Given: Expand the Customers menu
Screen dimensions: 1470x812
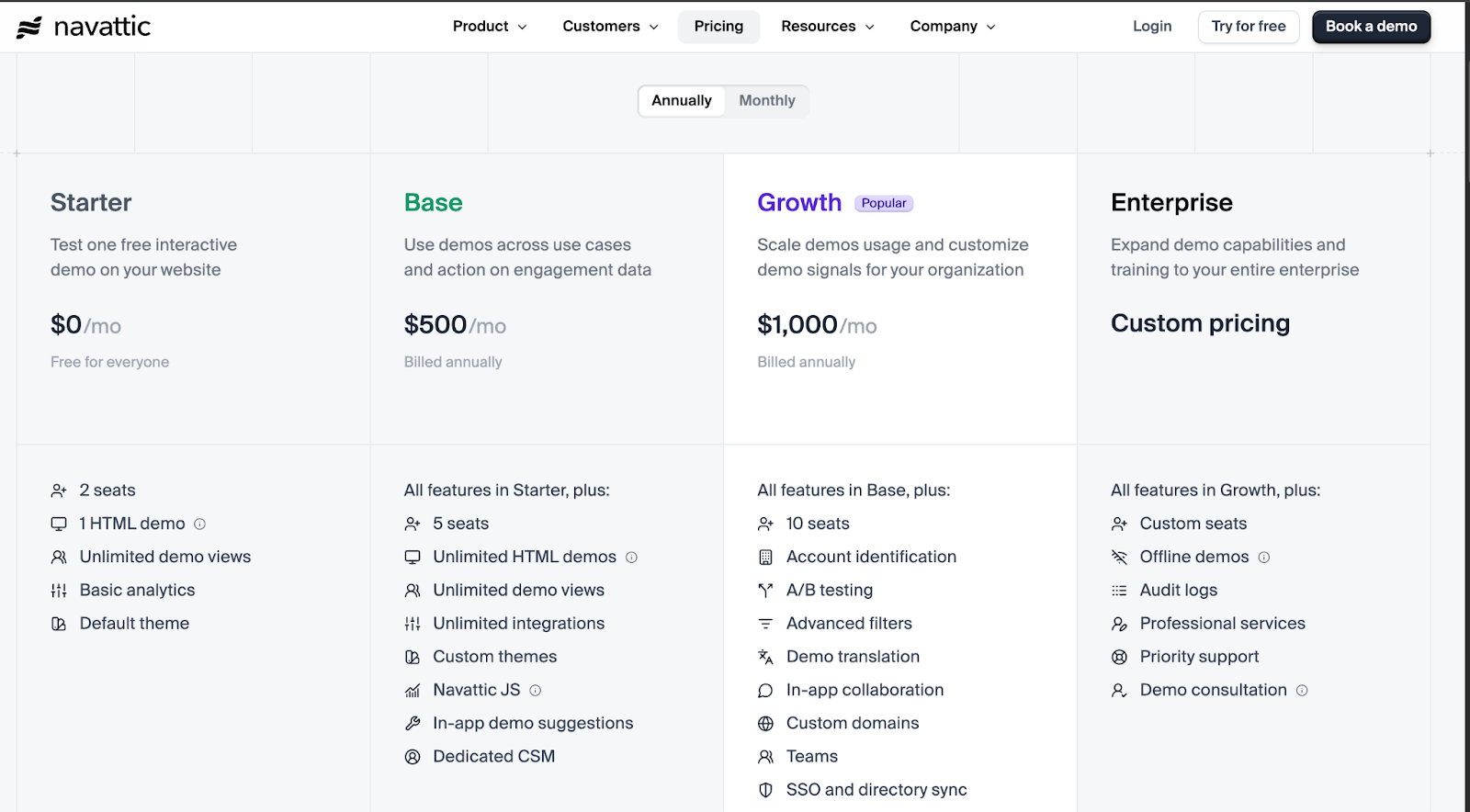Looking at the screenshot, I should (610, 27).
